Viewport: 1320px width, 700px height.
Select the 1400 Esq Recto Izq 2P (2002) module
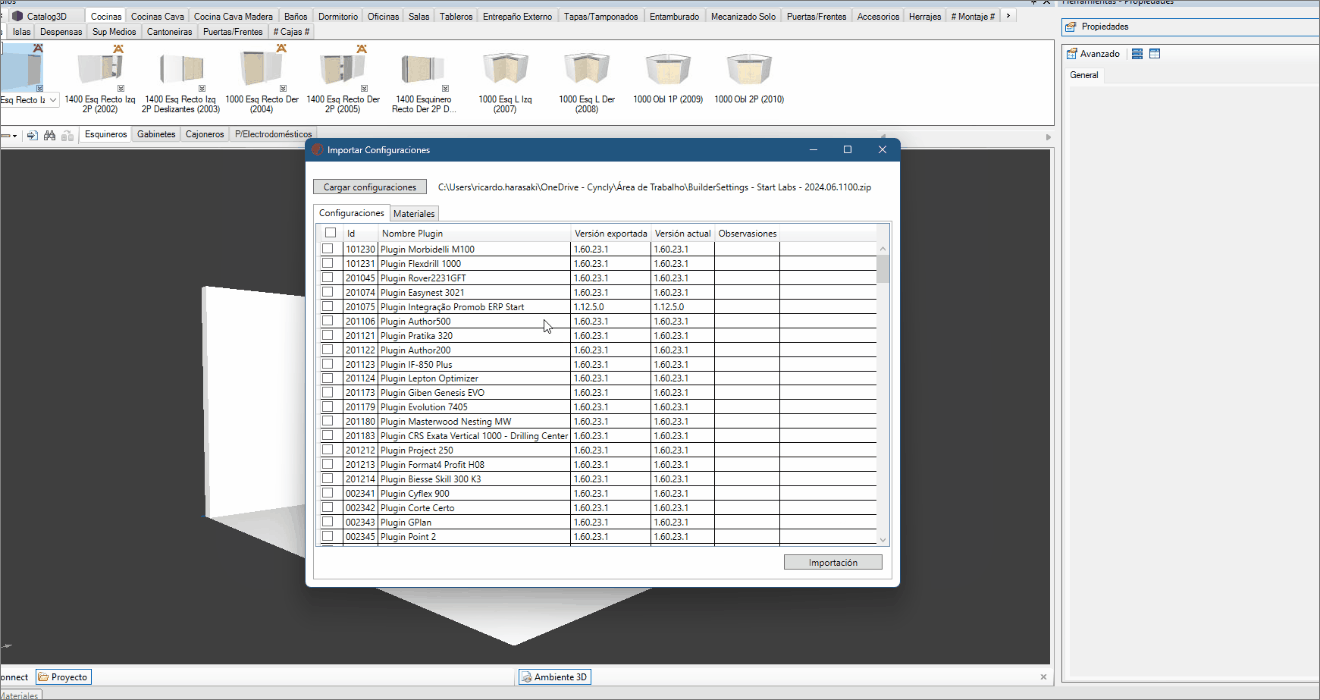[100, 81]
